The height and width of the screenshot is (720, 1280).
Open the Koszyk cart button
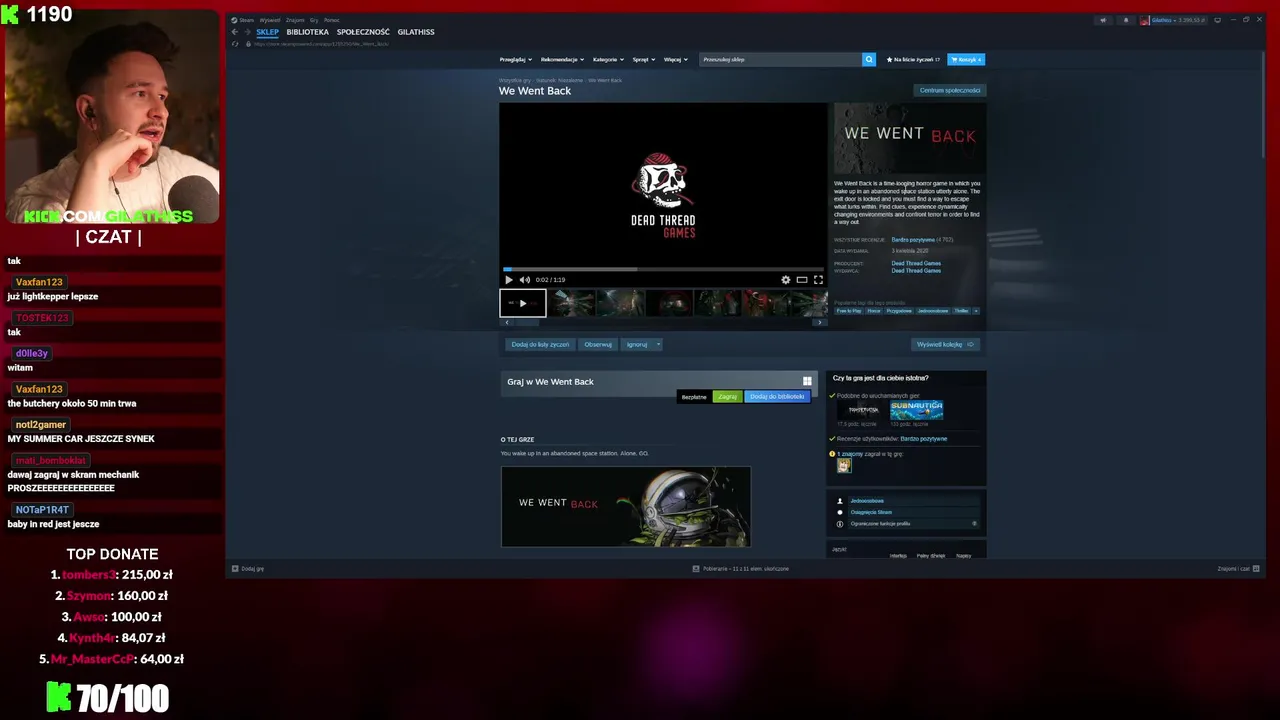(966, 59)
